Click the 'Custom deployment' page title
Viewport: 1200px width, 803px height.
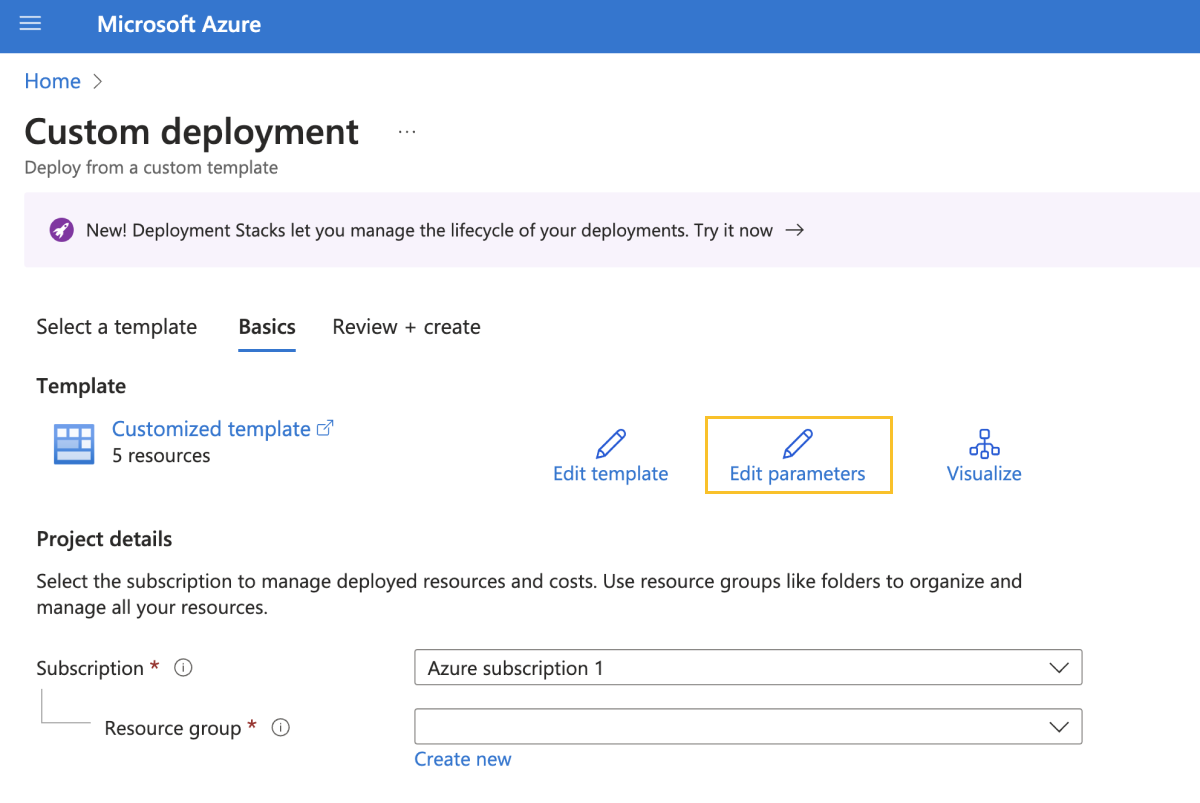click(191, 132)
